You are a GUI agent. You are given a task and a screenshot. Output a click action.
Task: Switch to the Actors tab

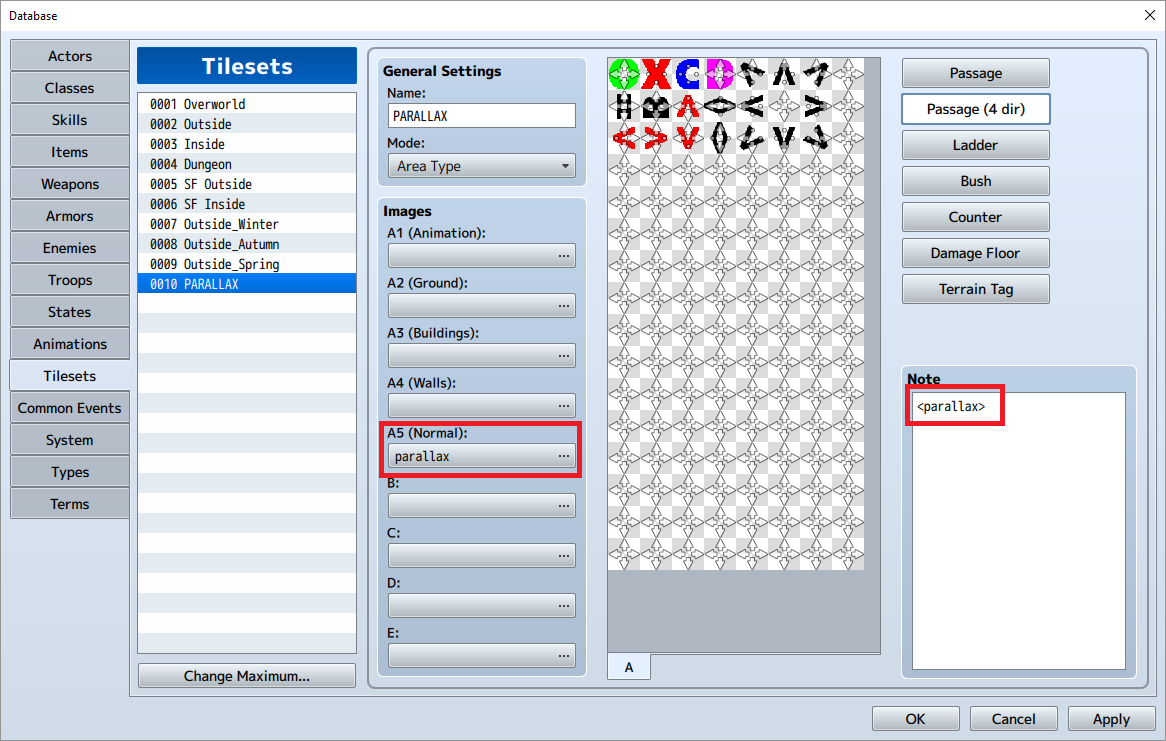70,56
